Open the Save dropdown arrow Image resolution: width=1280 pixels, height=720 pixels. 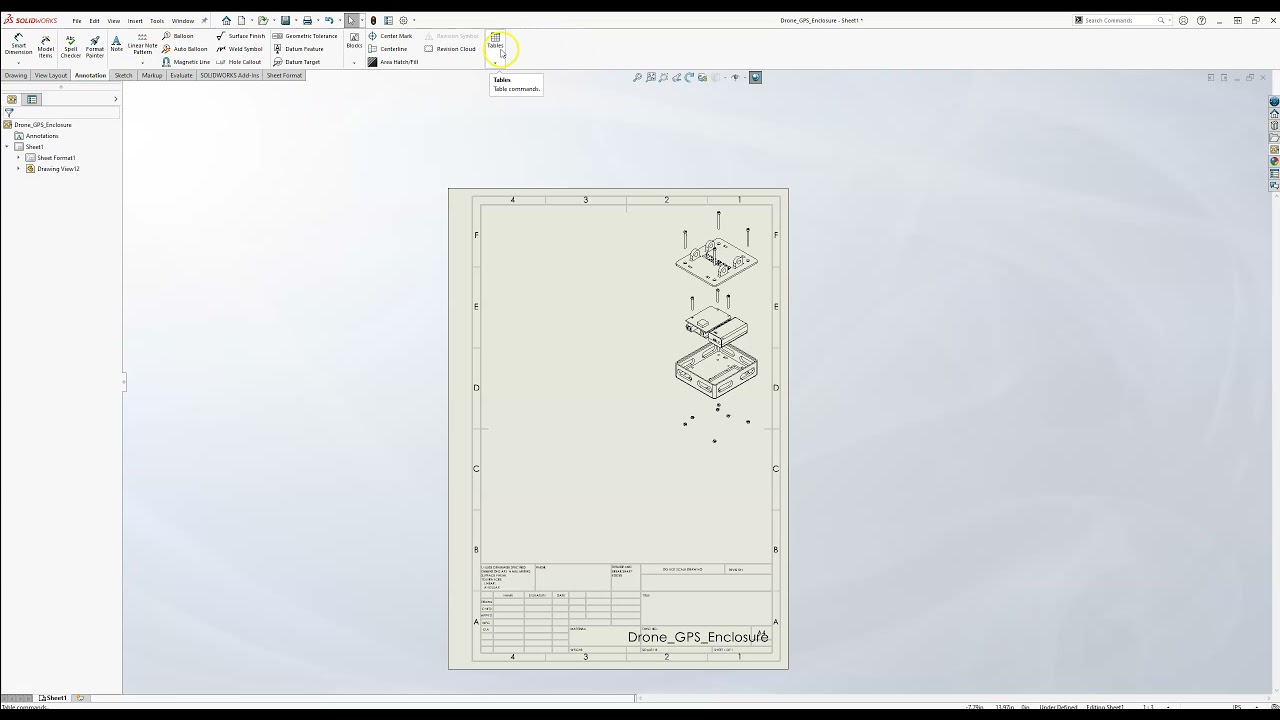click(x=294, y=20)
